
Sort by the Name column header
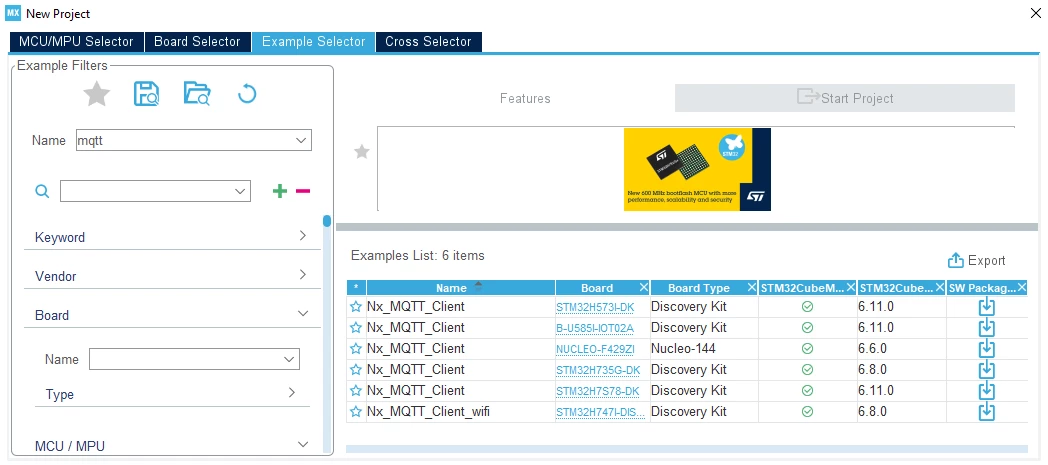coord(461,288)
